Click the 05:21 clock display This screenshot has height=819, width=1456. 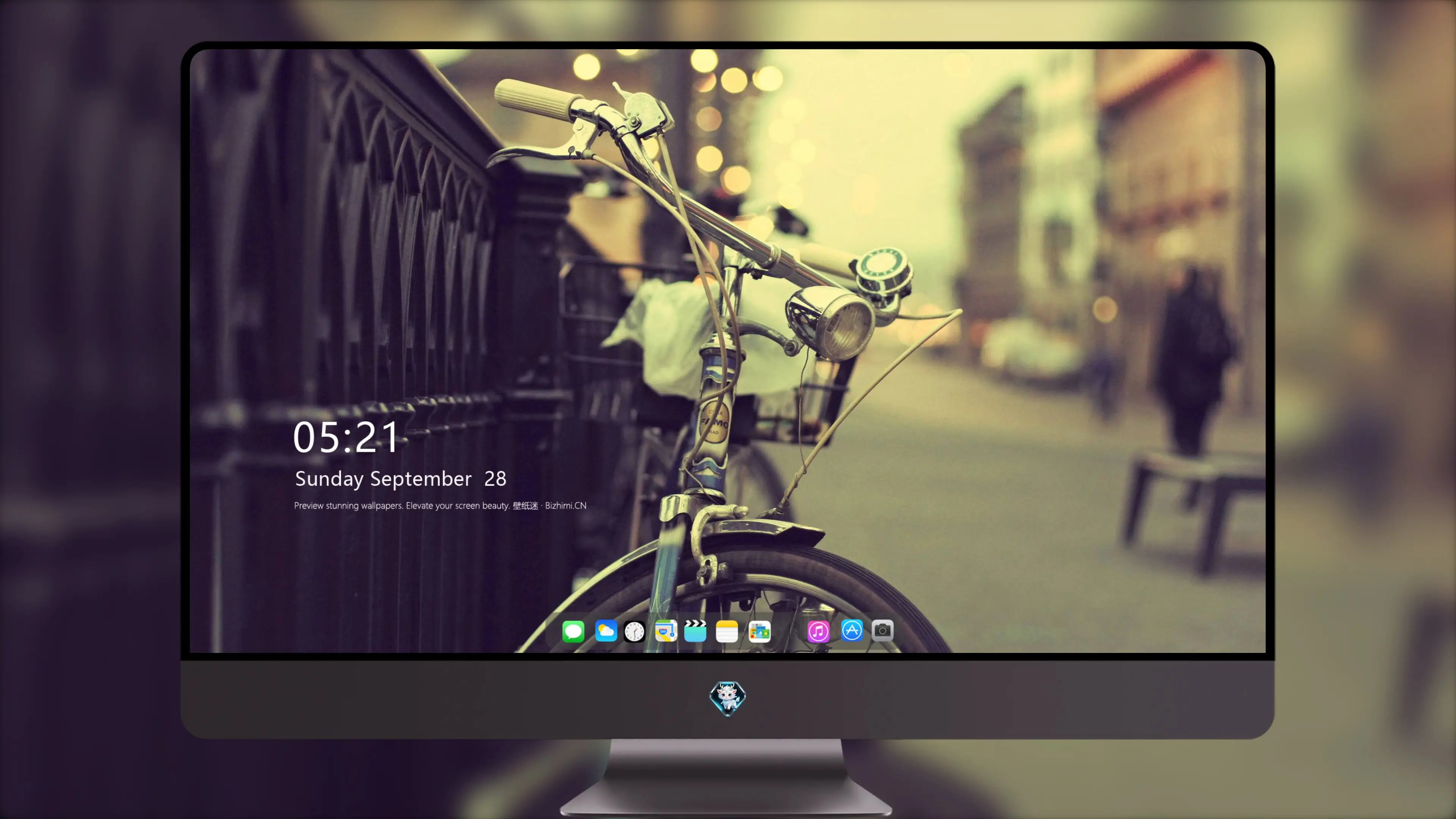[x=346, y=437]
